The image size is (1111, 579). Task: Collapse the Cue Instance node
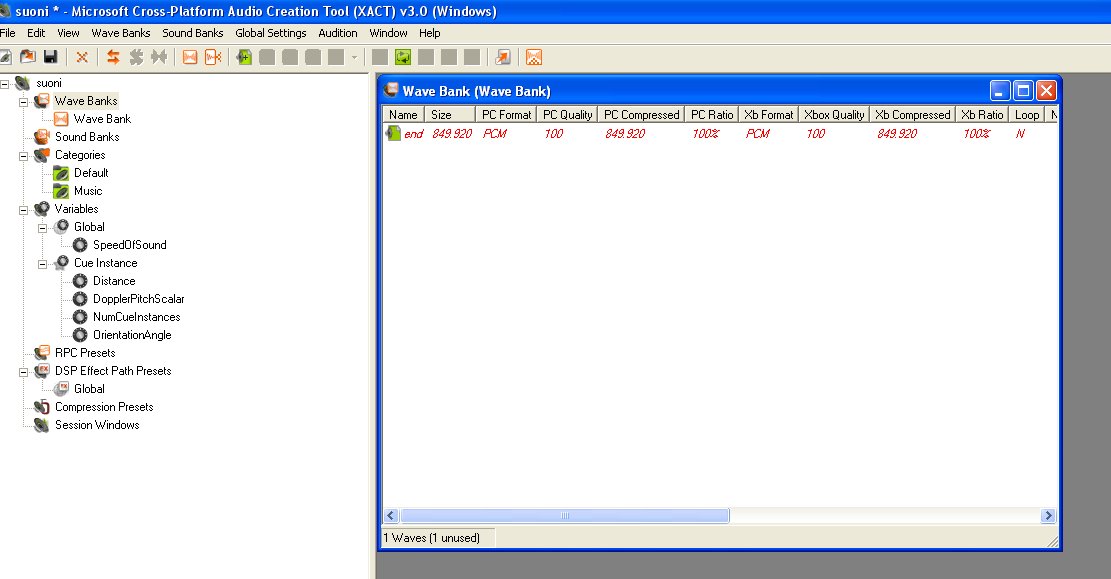tap(43, 264)
